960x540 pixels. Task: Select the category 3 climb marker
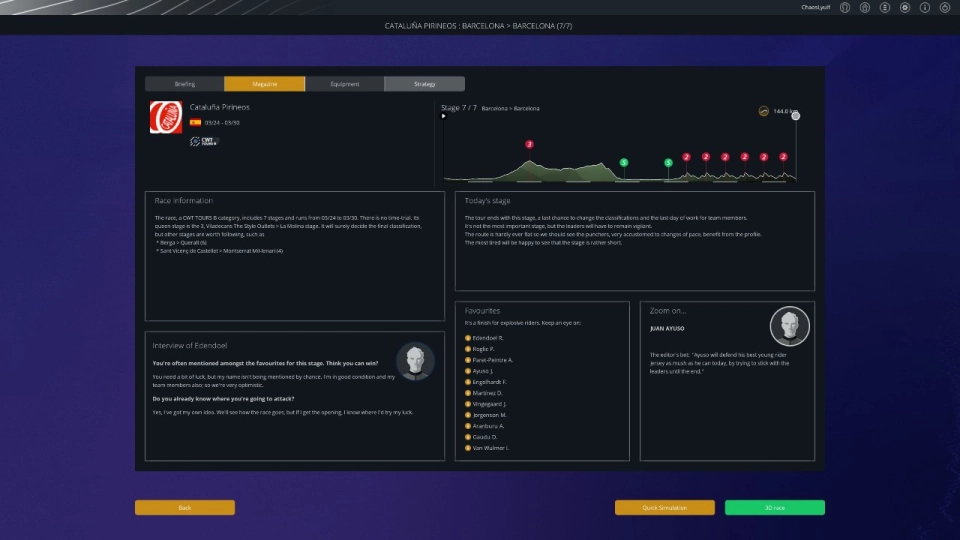point(529,144)
